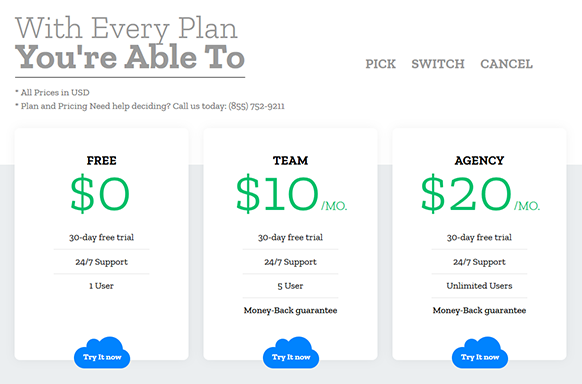
Task: Click the $0 price on Free plan
Action: pos(100,194)
